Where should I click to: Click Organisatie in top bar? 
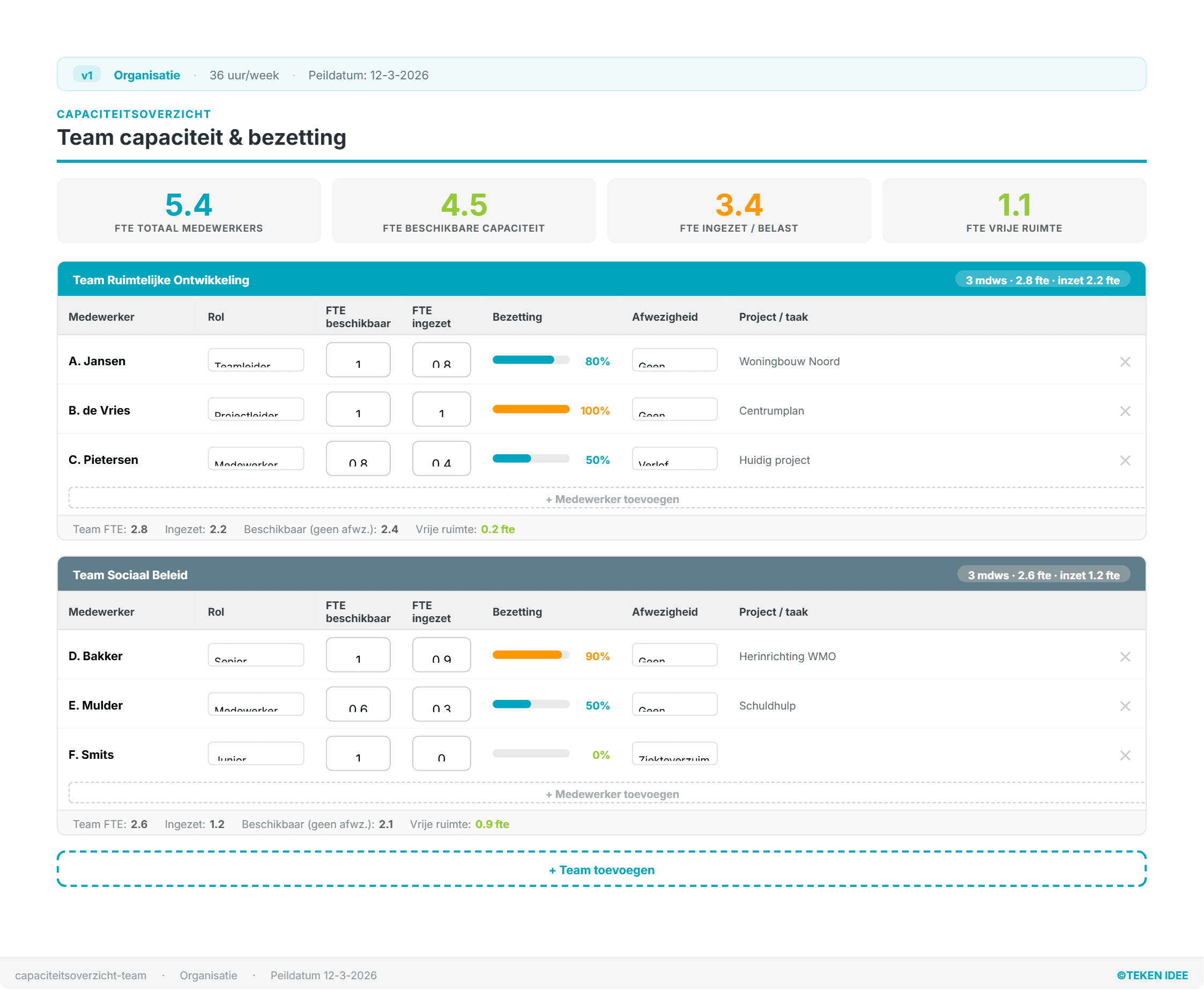pyautogui.click(x=146, y=75)
